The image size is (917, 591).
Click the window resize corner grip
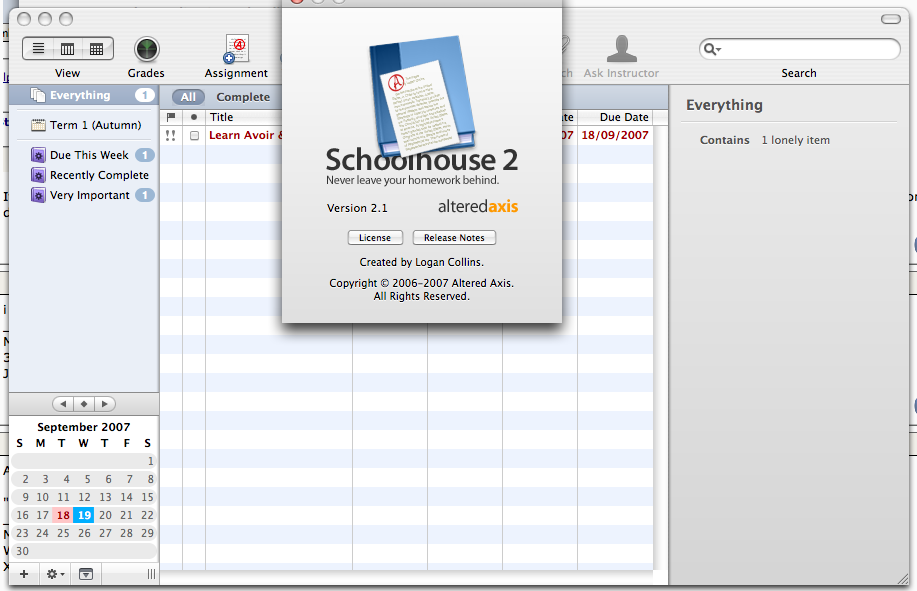pyautogui.click(x=903, y=578)
